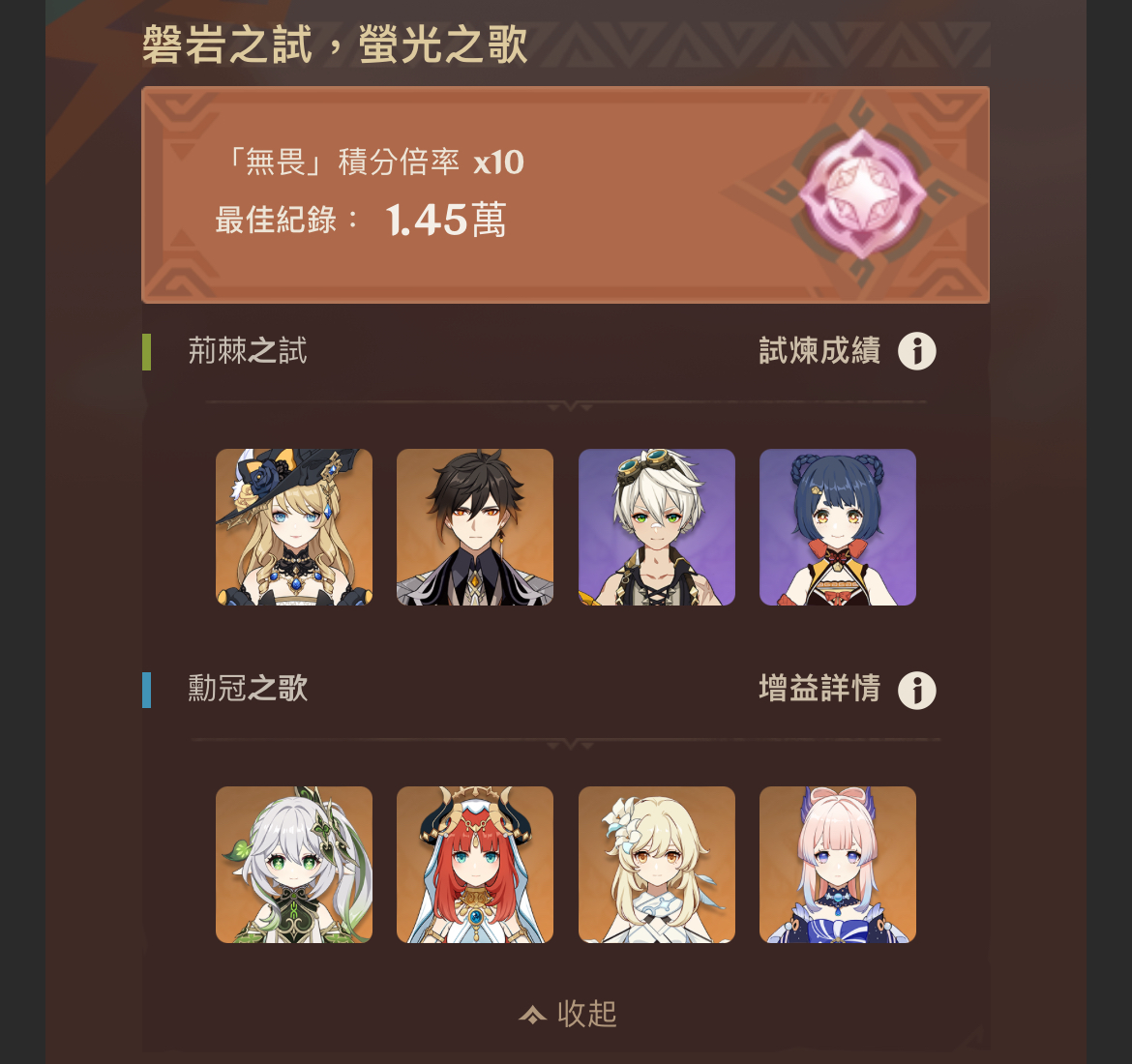The image size is (1132, 1064).
Task: Select Bennett portrait with goggles
Action: (x=657, y=527)
